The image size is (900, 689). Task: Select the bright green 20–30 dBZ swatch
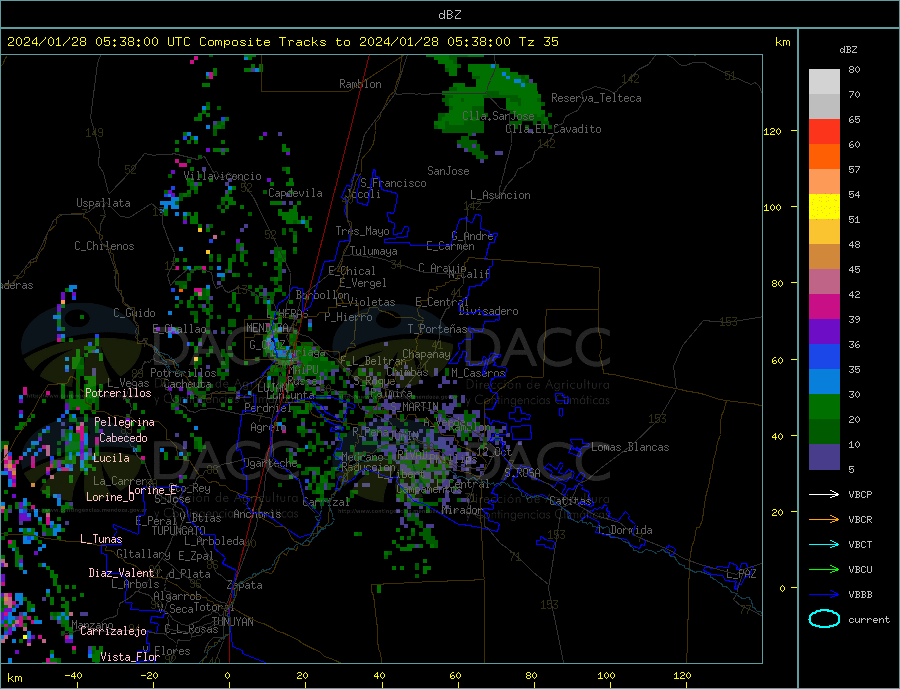pos(824,407)
